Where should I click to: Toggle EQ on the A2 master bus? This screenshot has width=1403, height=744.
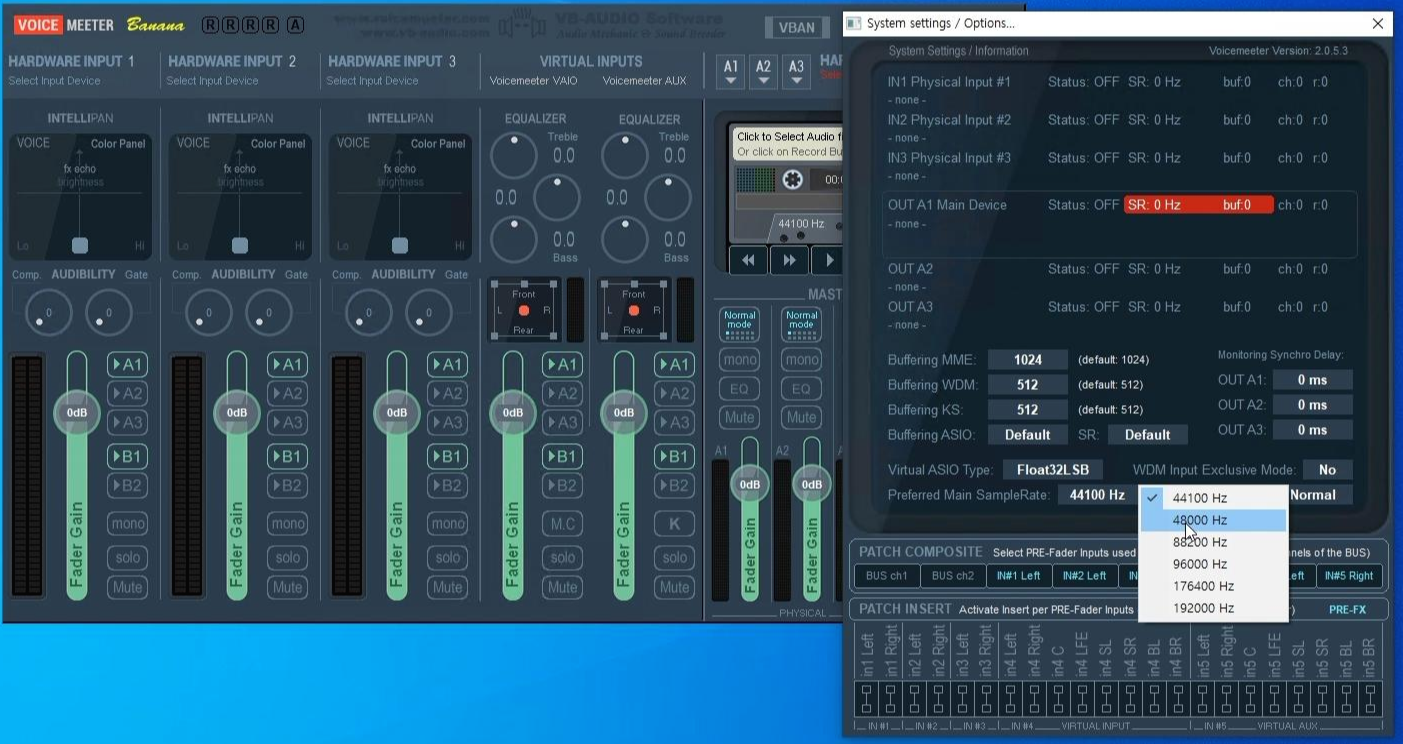(801, 389)
